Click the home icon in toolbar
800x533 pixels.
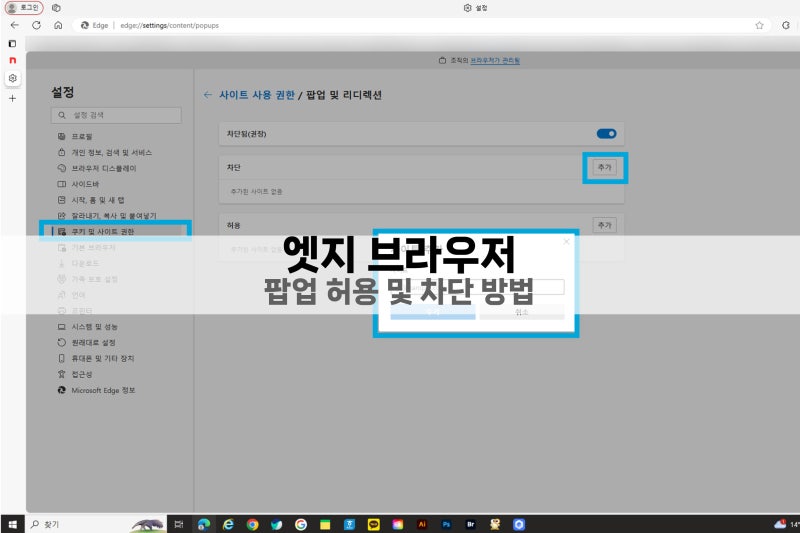click(x=58, y=25)
